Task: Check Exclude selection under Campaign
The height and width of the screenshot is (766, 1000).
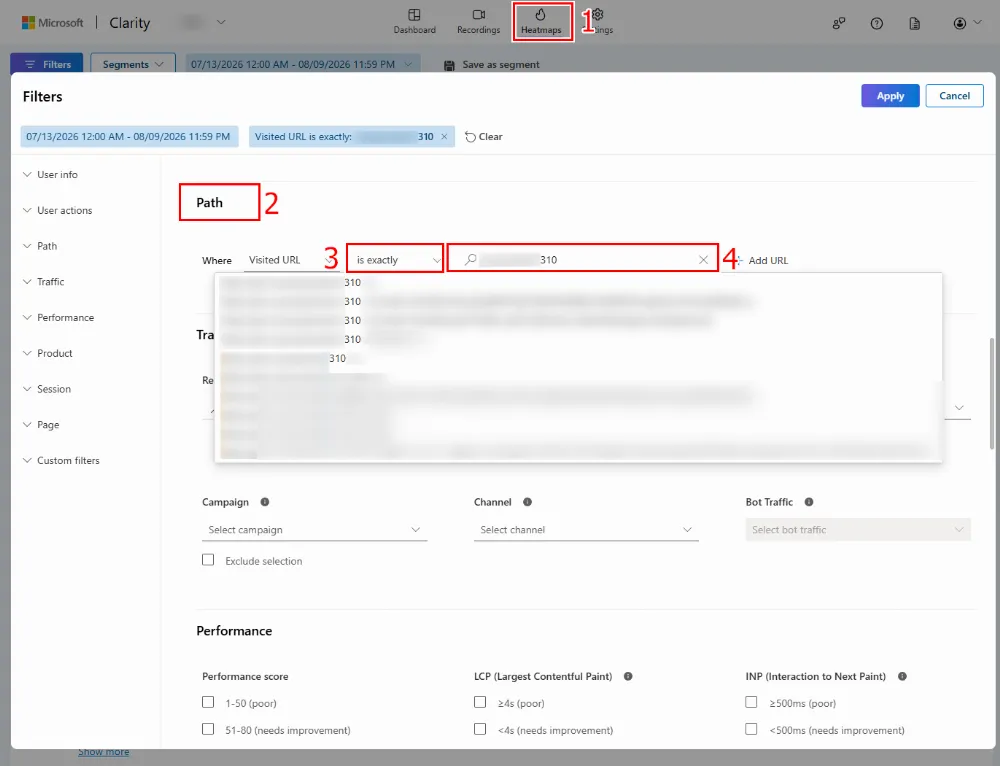Action: tap(208, 560)
